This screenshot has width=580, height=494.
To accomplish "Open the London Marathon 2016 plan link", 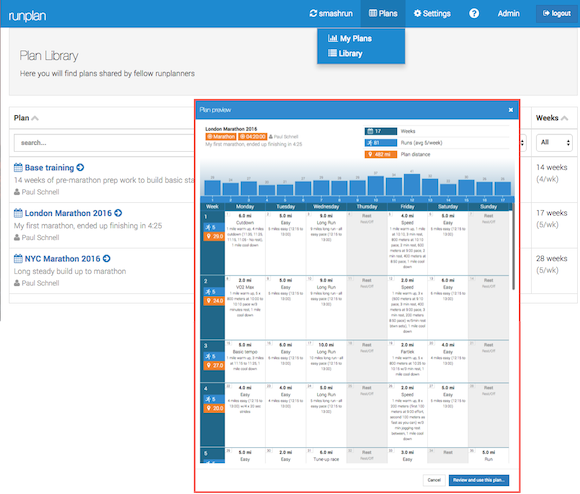I will pos(68,213).
